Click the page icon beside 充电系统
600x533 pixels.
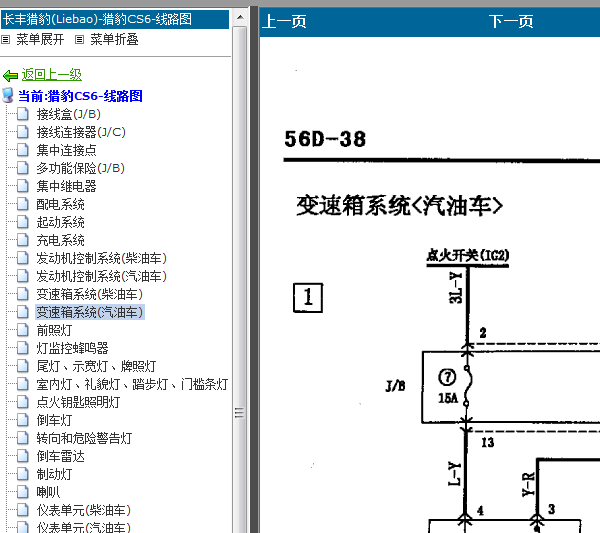(x=23, y=240)
